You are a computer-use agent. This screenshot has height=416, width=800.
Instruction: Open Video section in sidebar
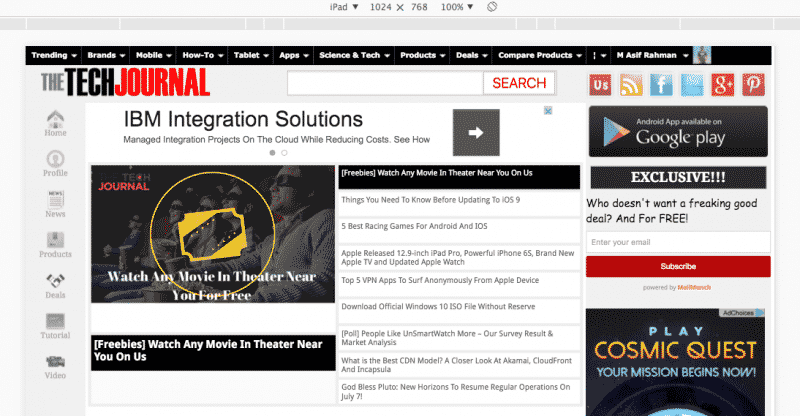click(55, 367)
